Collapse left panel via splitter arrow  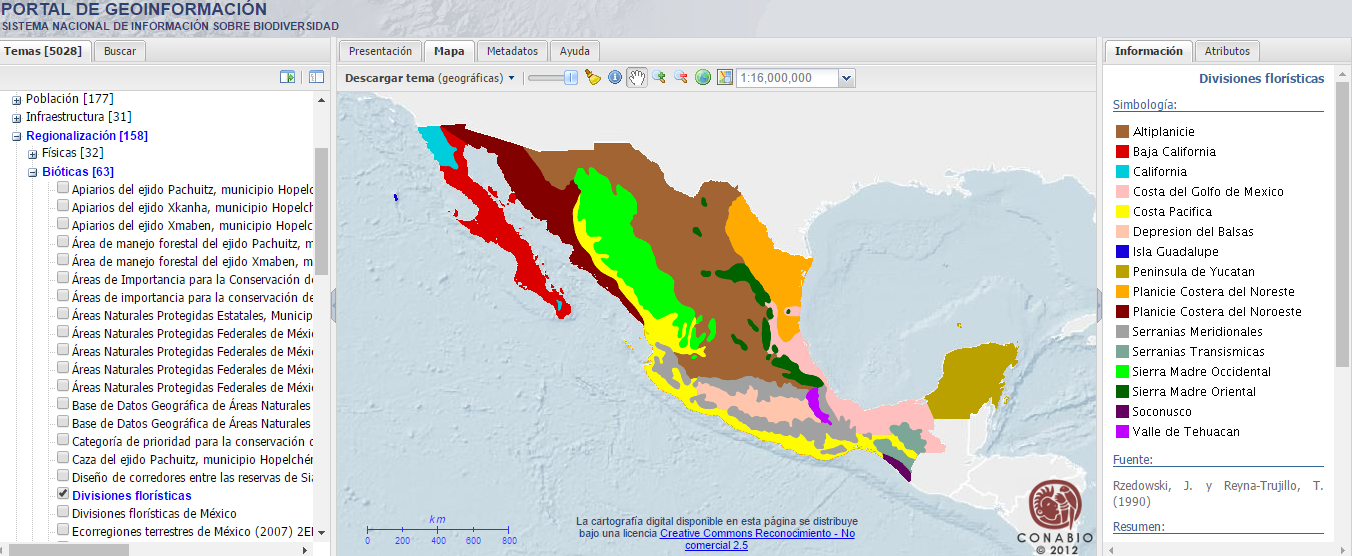point(333,307)
